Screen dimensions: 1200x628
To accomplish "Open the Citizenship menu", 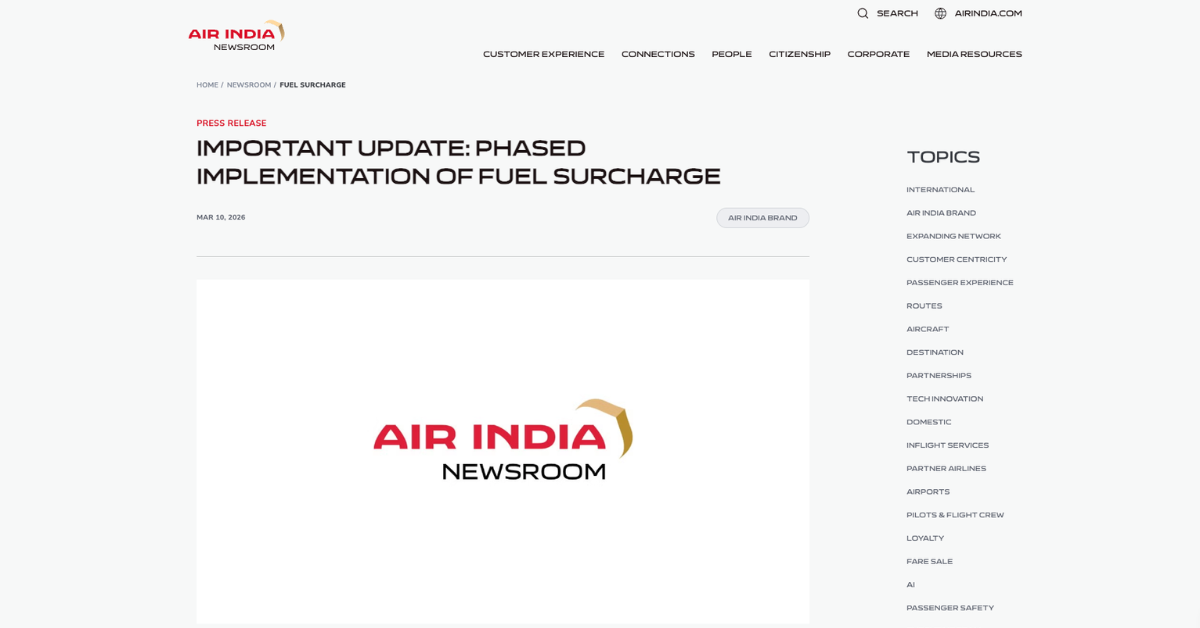I will (x=799, y=54).
